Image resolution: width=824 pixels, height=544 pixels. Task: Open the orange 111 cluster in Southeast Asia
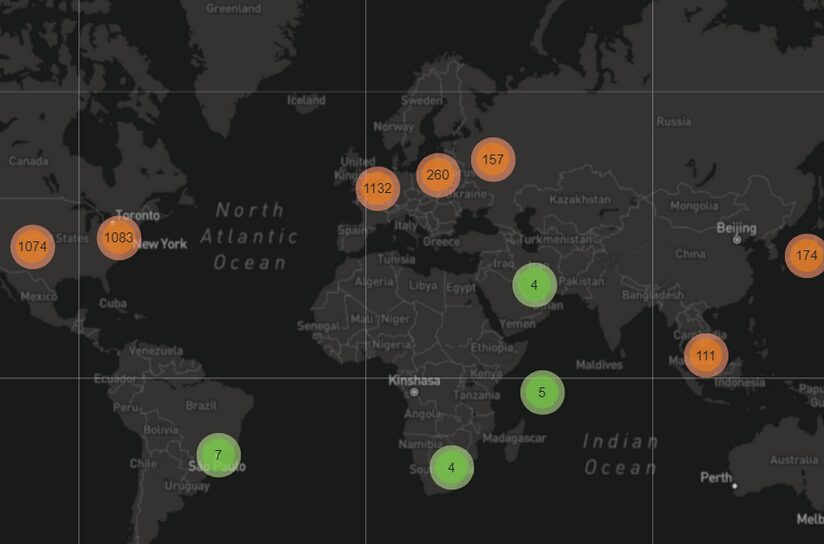[706, 355]
